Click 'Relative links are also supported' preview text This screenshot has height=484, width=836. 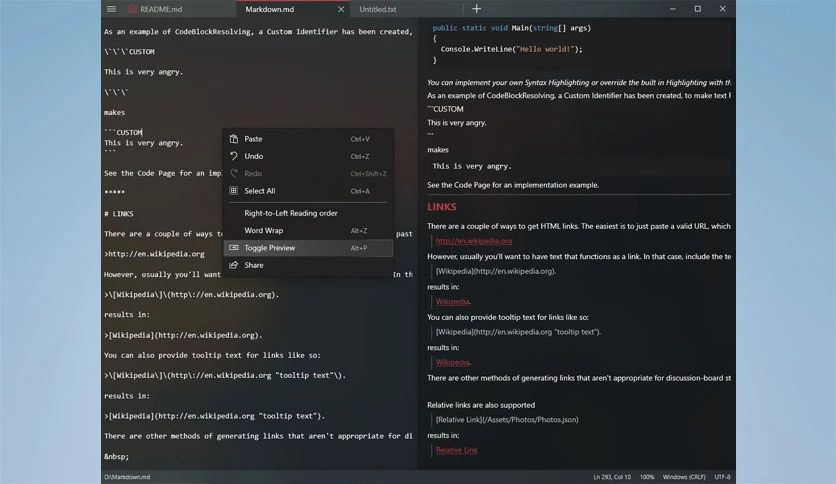(x=480, y=405)
